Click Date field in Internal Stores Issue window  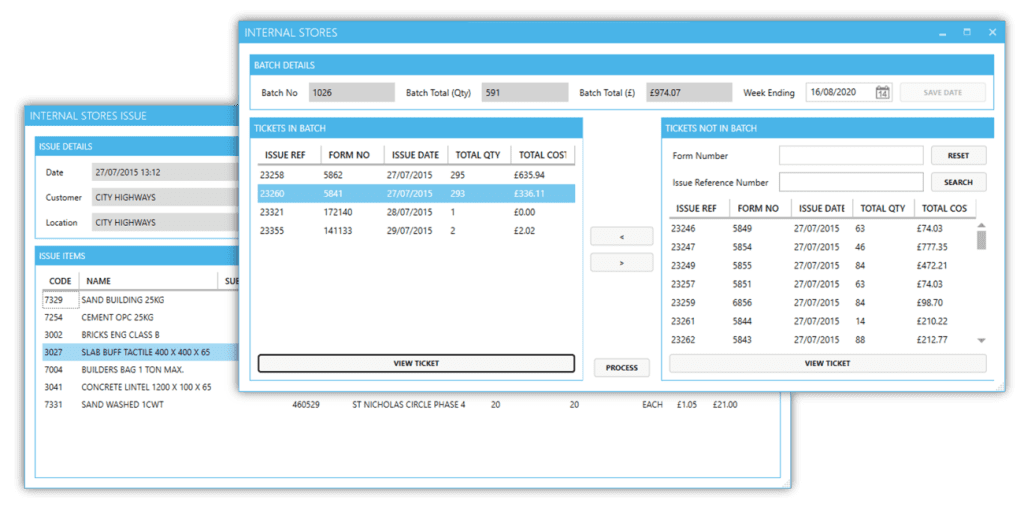click(165, 173)
